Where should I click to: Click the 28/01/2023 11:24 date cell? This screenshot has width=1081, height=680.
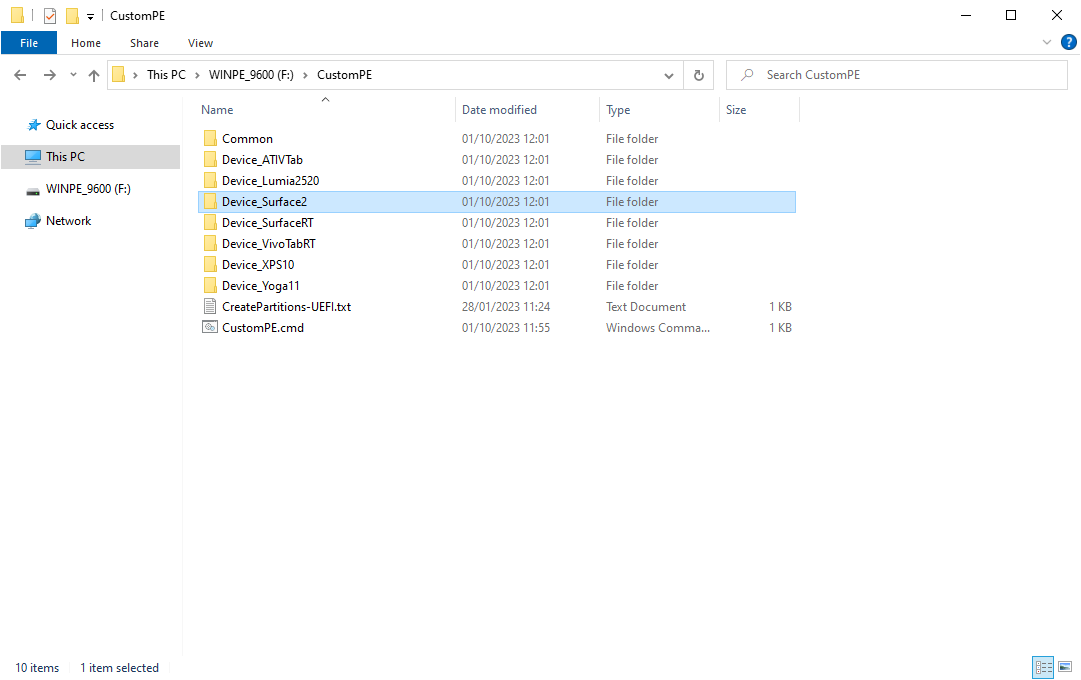point(506,307)
